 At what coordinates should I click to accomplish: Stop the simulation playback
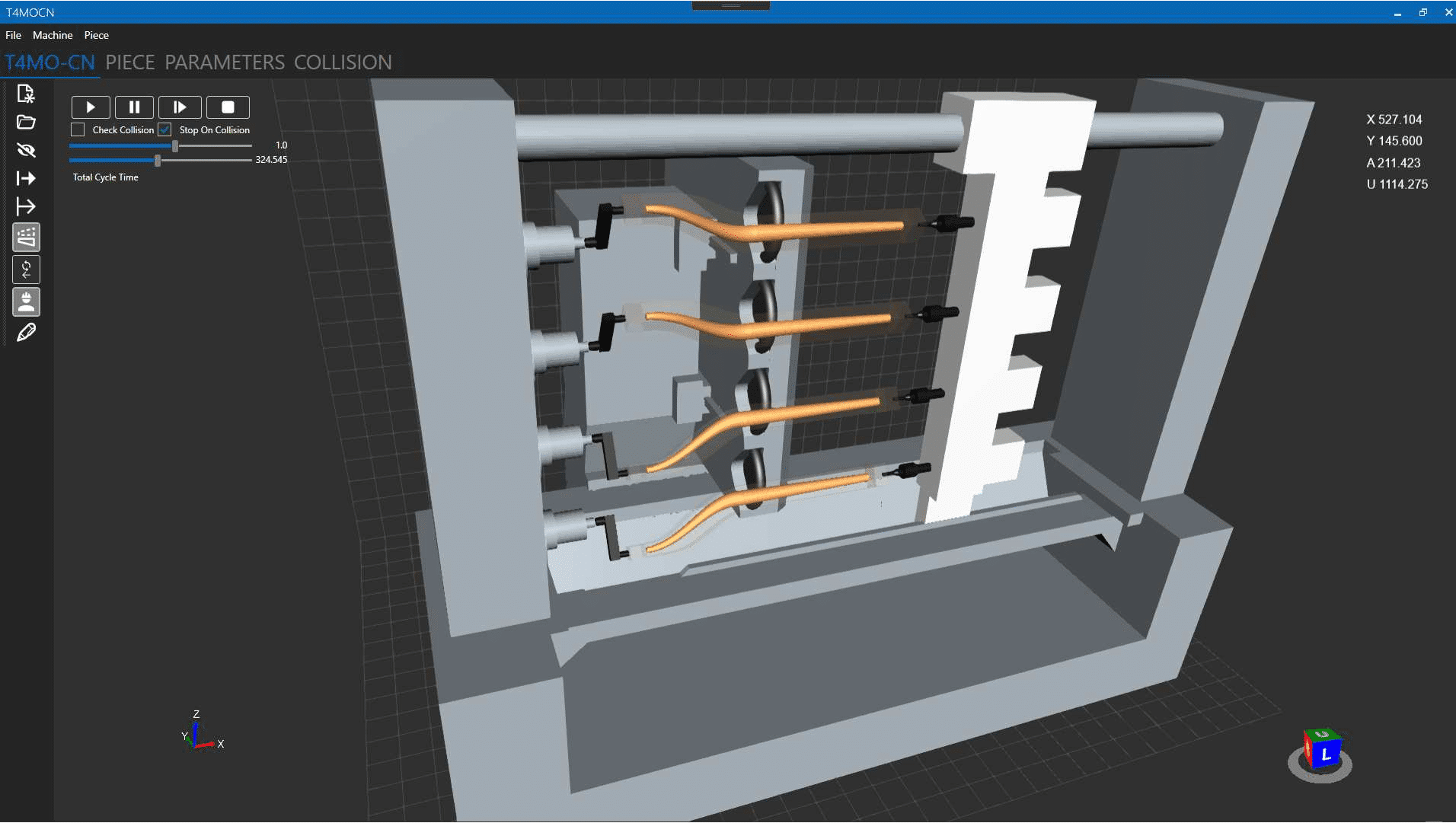[x=228, y=107]
